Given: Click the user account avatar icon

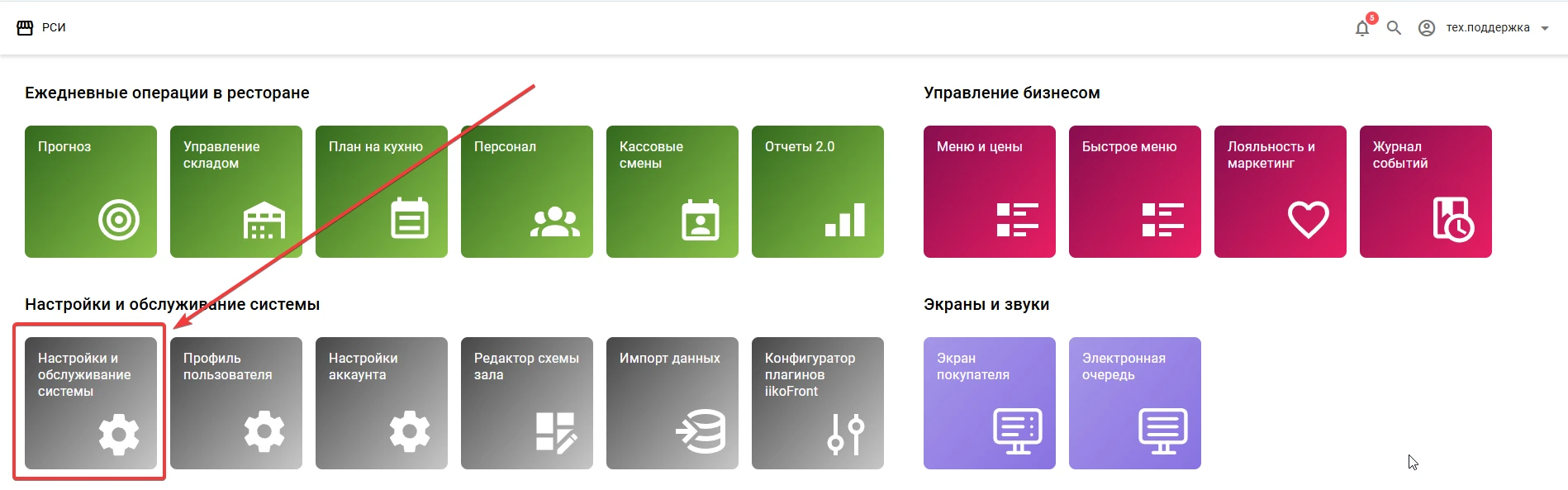Looking at the screenshot, I should 1427,28.
